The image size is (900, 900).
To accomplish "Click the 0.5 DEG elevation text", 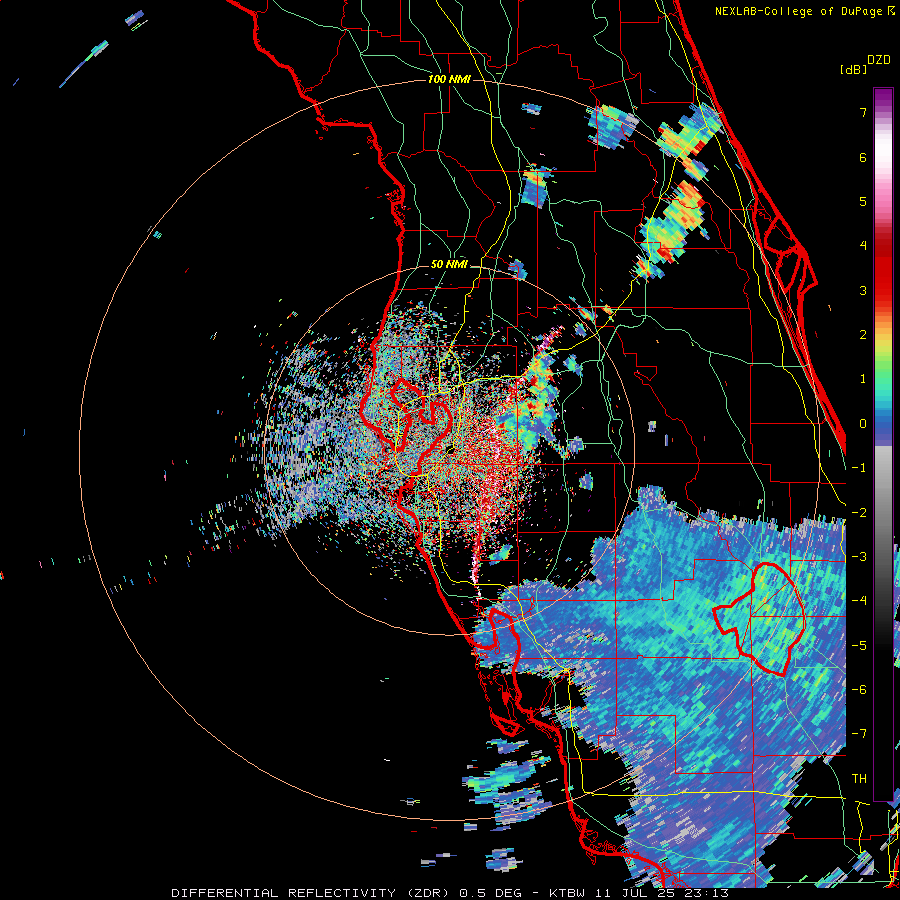I will click(x=491, y=893).
